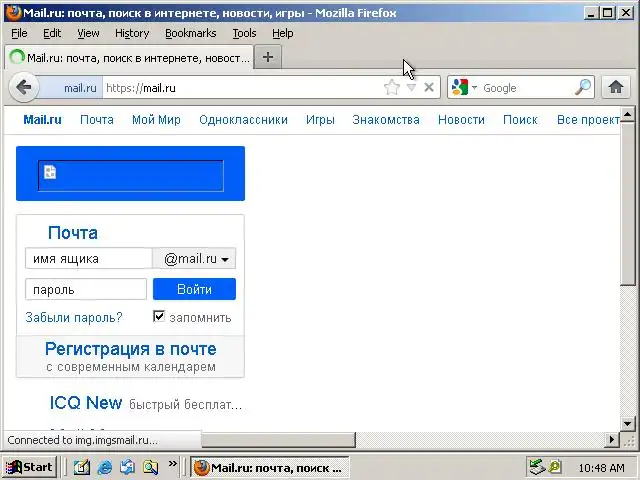Open Новости navigation link
The height and width of the screenshot is (480, 640).
click(461, 120)
